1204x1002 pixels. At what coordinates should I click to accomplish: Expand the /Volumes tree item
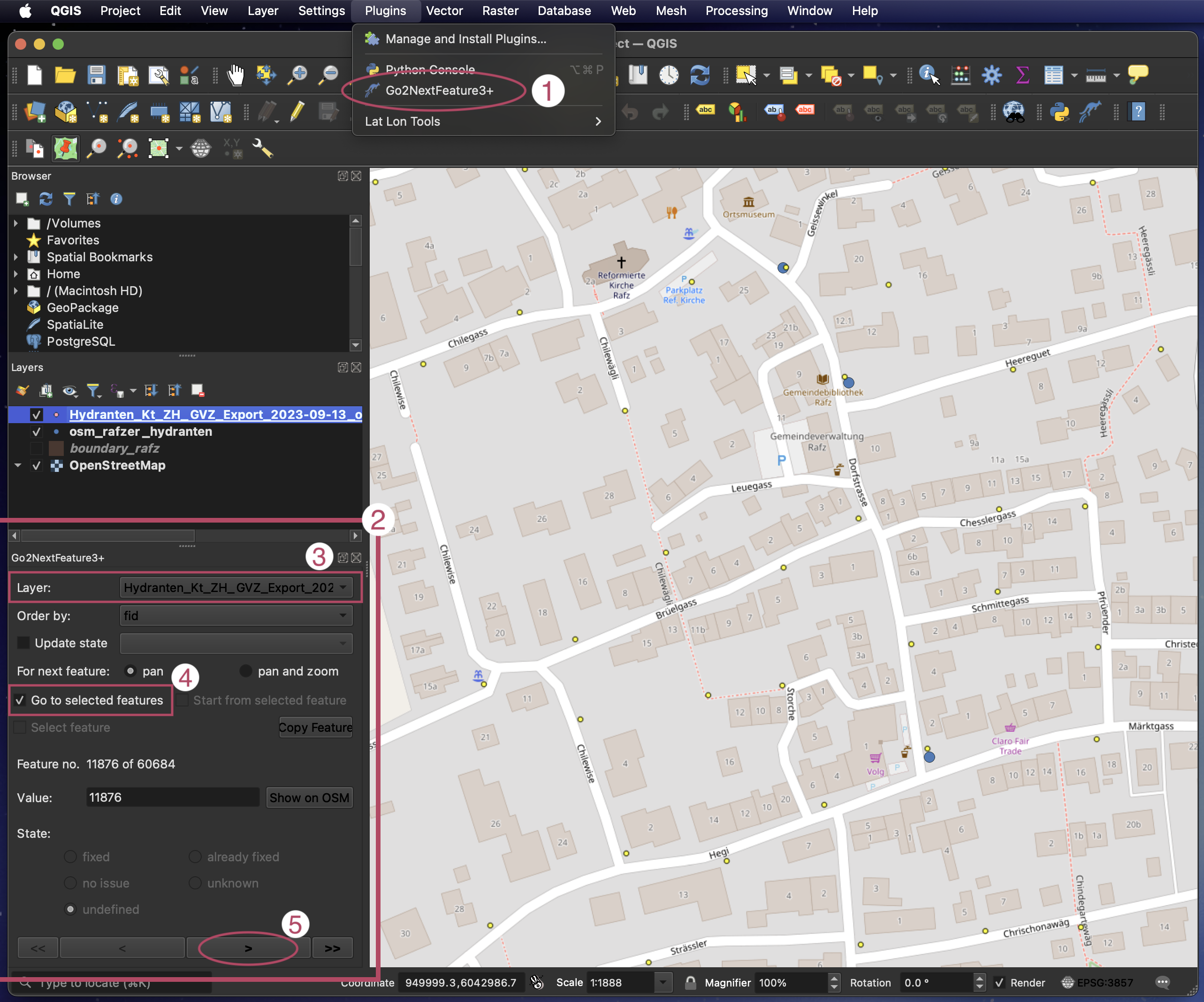tap(16, 223)
